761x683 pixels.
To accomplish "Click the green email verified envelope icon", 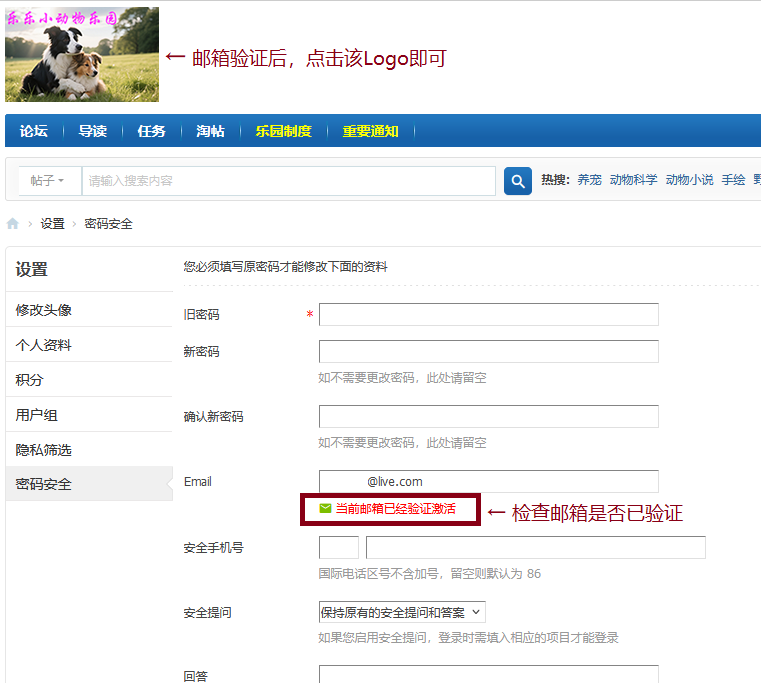I will [x=325, y=508].
